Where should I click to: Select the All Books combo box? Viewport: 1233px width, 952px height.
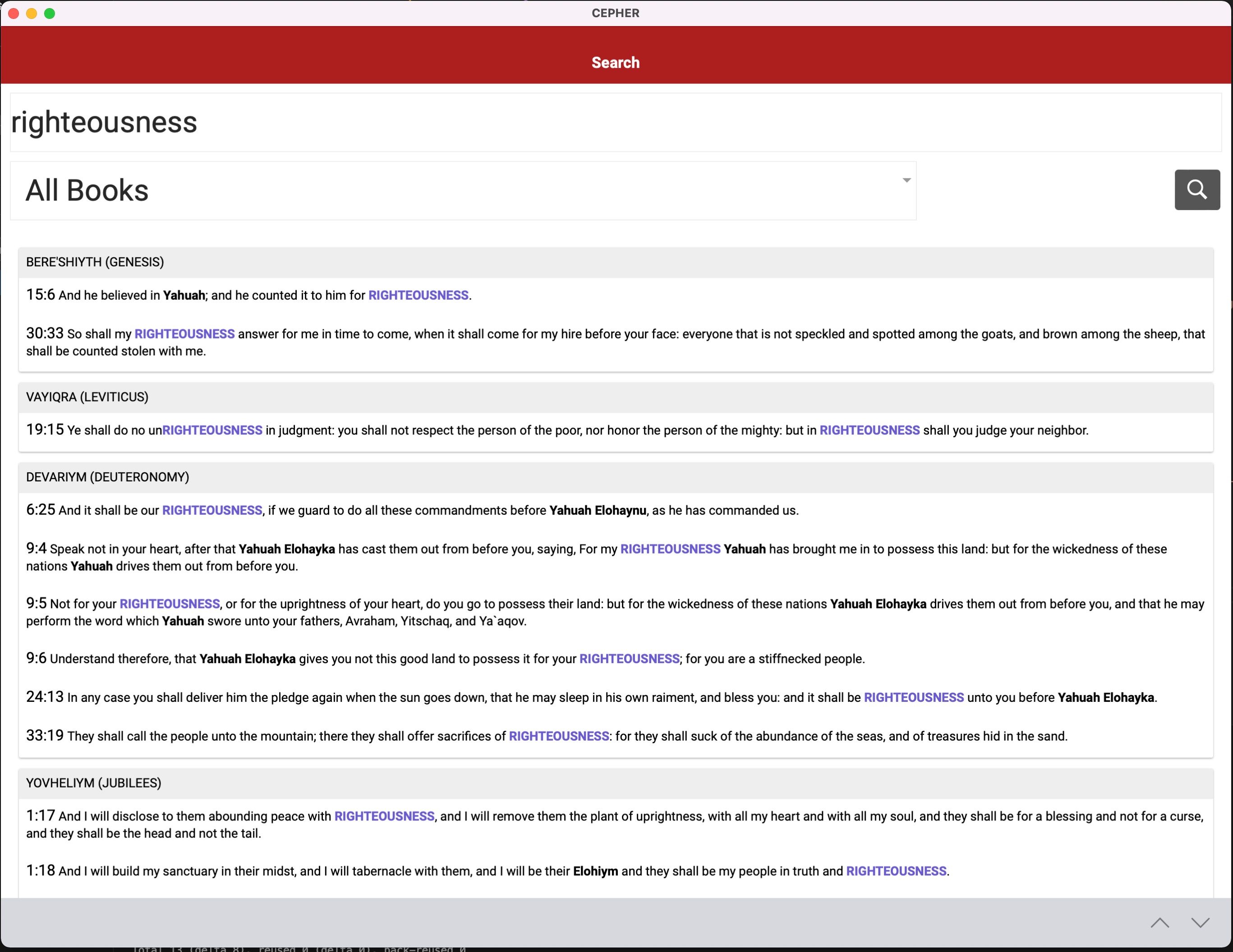[463, 191]
